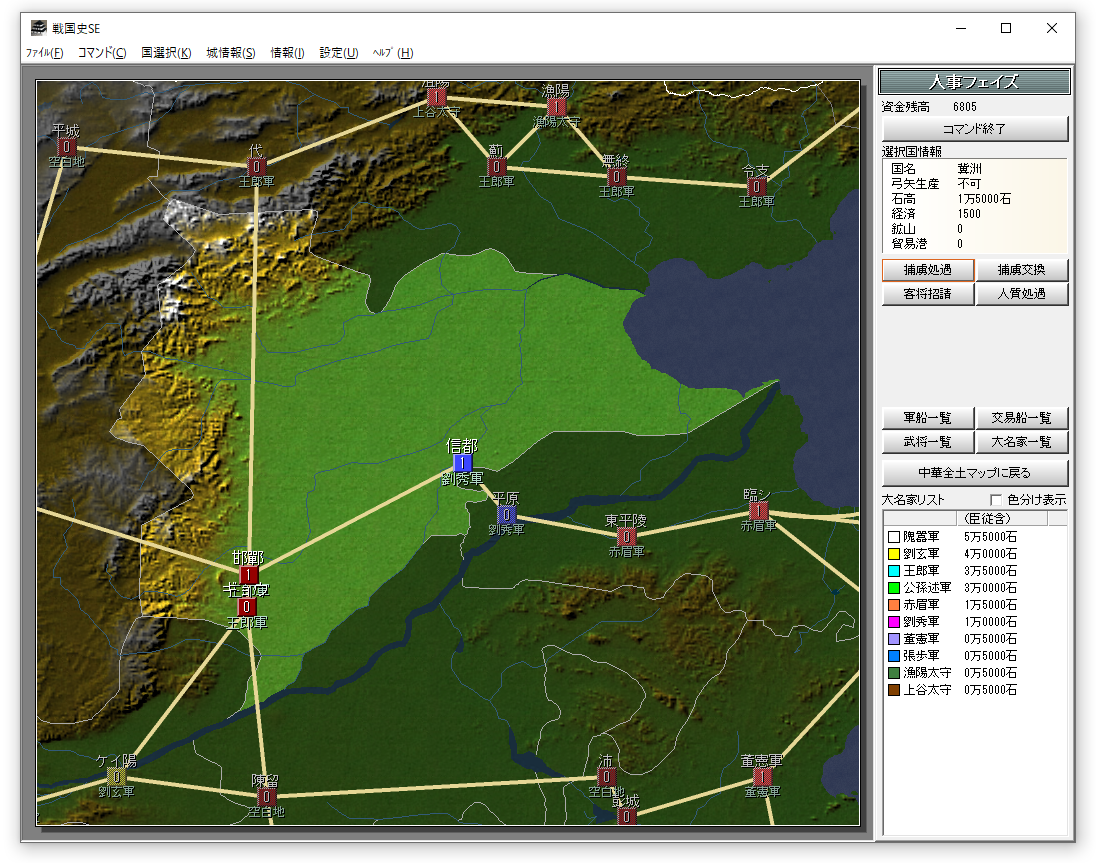Click the 陳留 castle icon
This screenshot has width=1096, height=863.
pos(266,797)
